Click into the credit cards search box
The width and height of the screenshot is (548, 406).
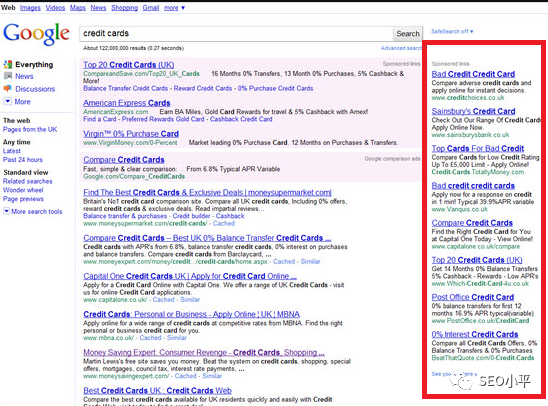point(236,34)
